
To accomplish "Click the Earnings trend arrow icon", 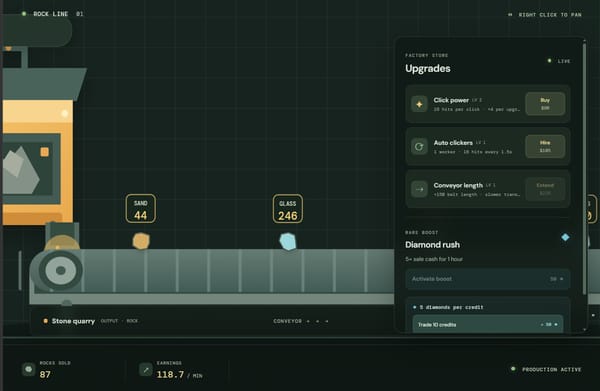I will 145,369.
